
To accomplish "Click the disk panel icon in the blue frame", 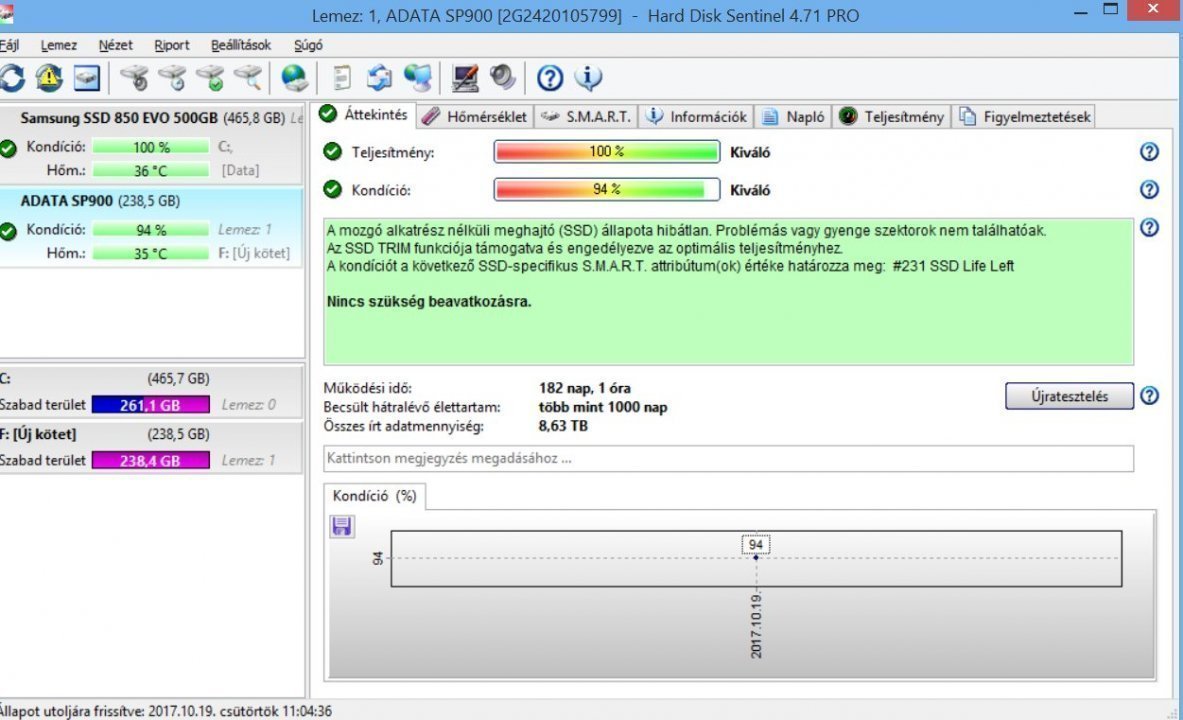I will click(x=87, y=78).
